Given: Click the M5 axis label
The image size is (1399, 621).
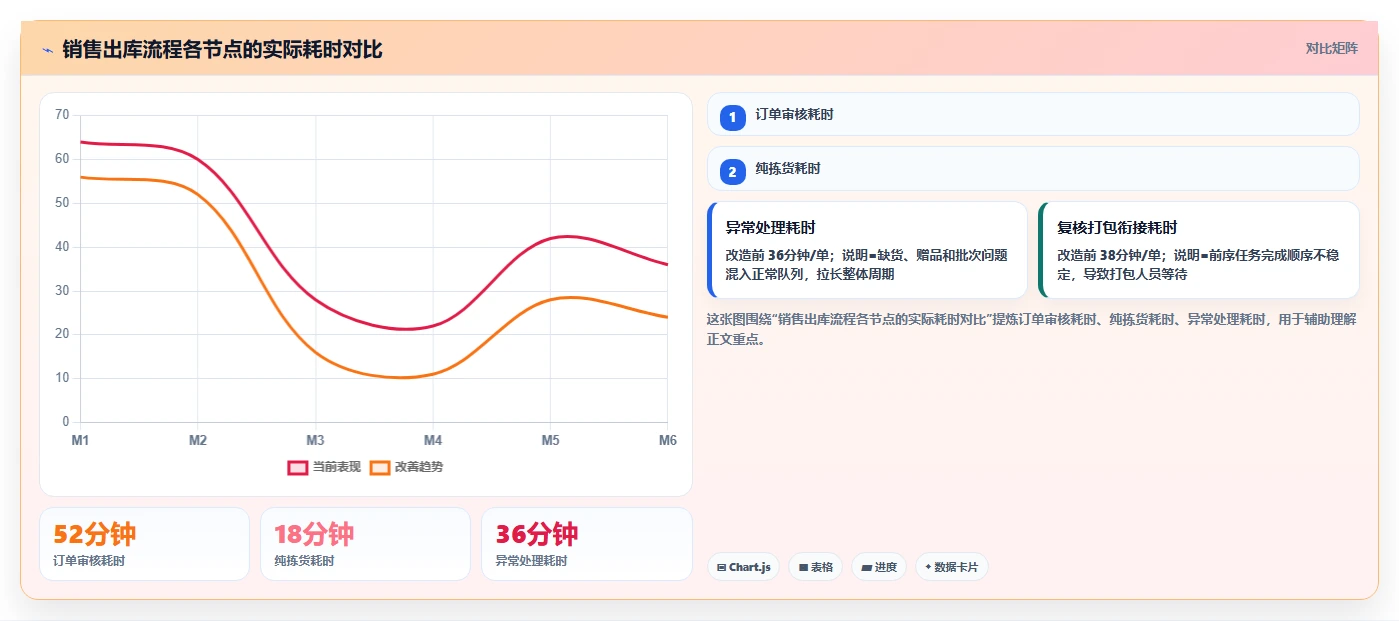Looking at the screenshot, I should [x=550, y=440].
